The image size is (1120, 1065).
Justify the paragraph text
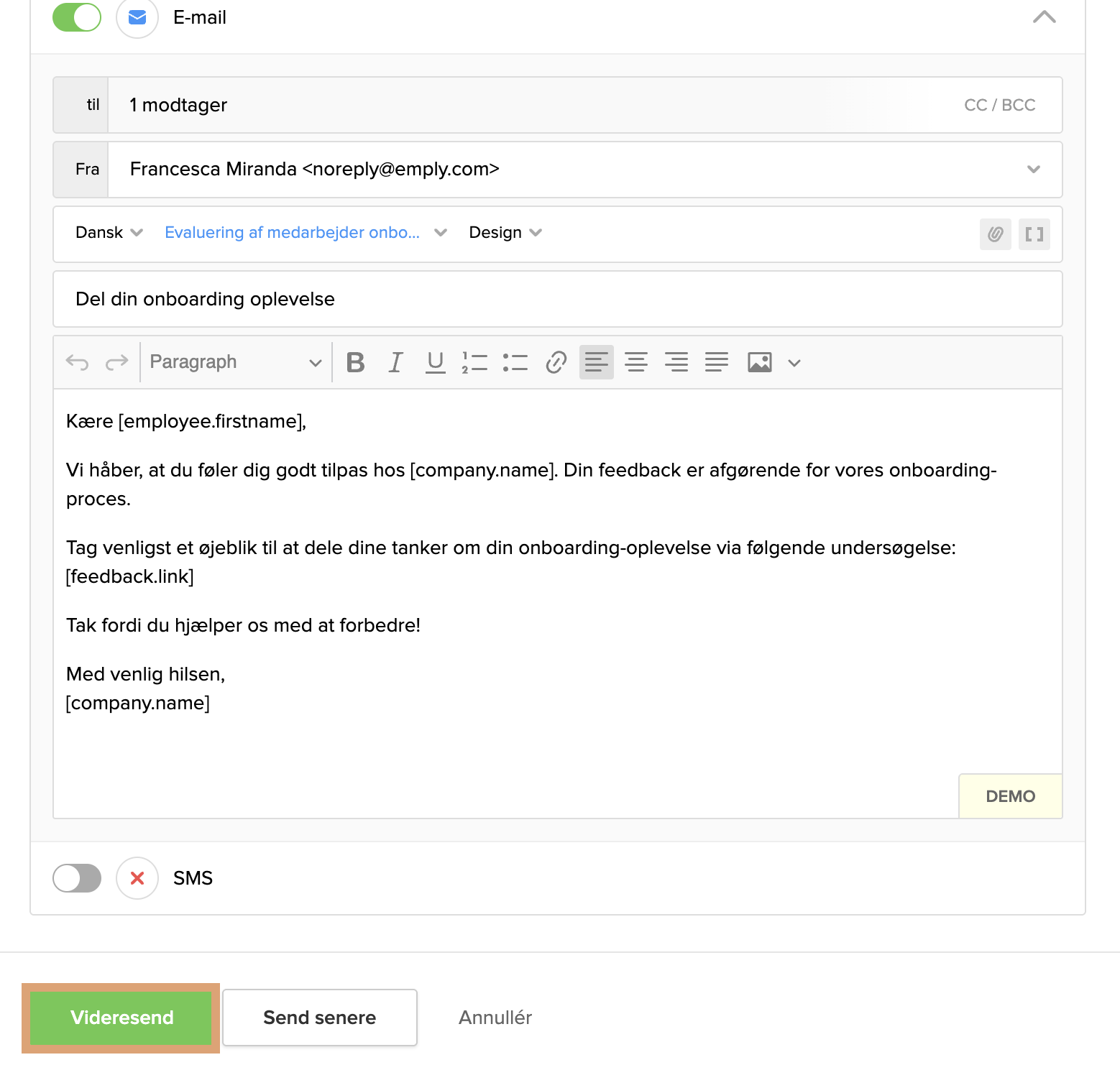tap(716, 362)
